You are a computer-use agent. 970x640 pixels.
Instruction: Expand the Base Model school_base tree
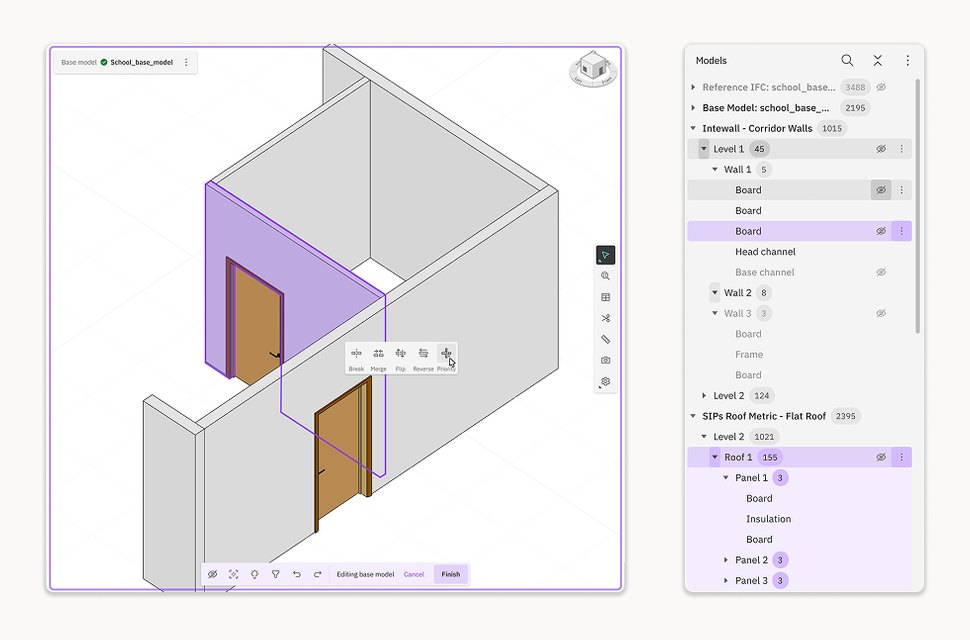tap(693, 108)
